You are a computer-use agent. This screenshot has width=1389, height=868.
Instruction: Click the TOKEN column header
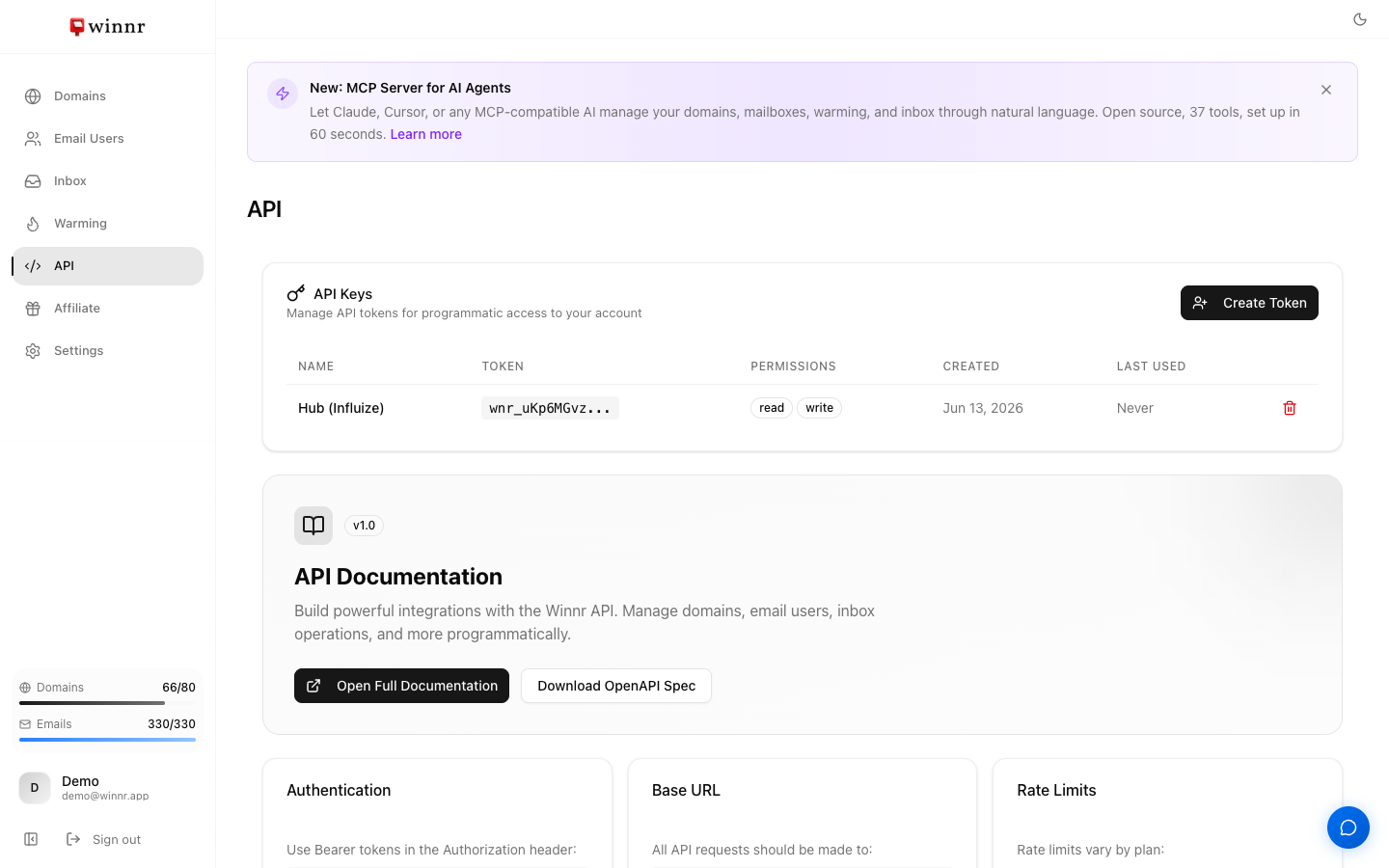tap(503, 366)
